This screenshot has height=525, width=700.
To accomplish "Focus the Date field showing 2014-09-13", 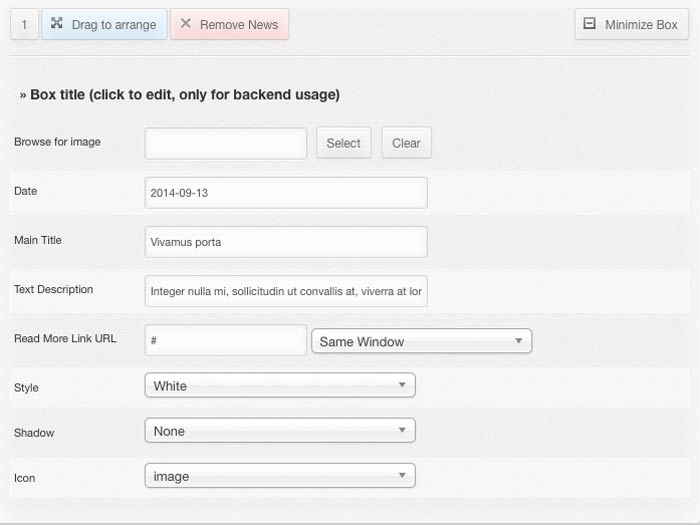I will (x=286, y=192).
